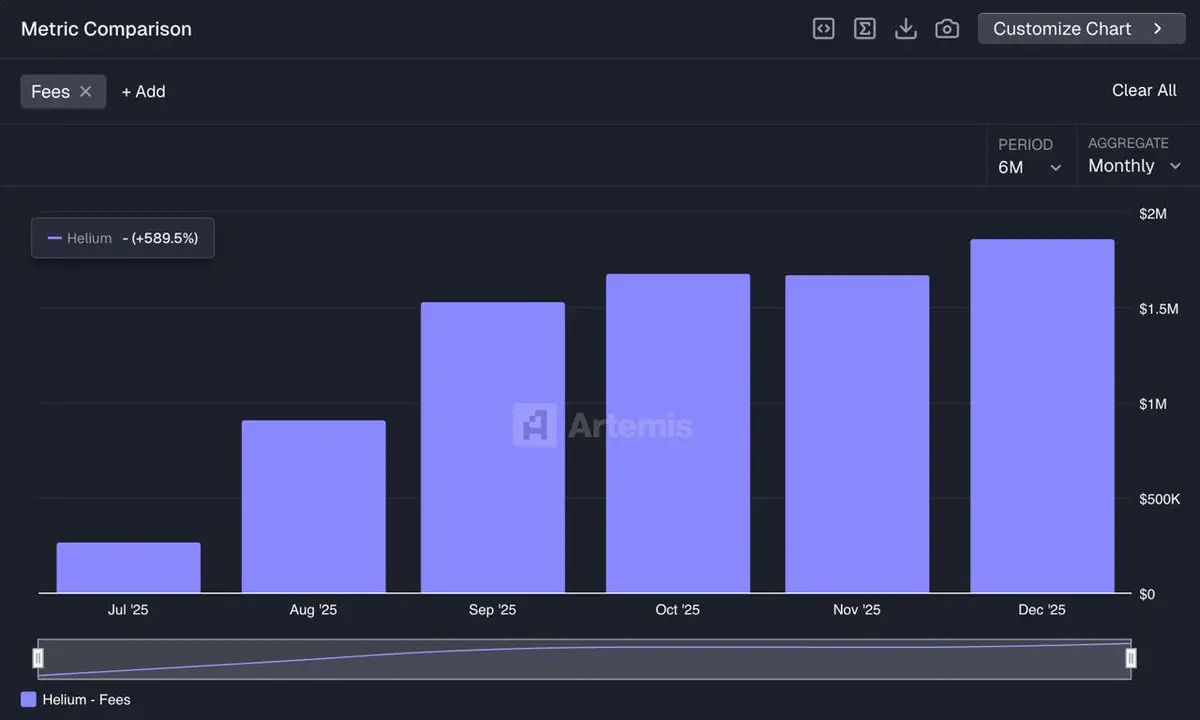The width and height of the screenshot is (1200, 720).
Task: Click the sigma summation icon
Action: click(865, 29)
